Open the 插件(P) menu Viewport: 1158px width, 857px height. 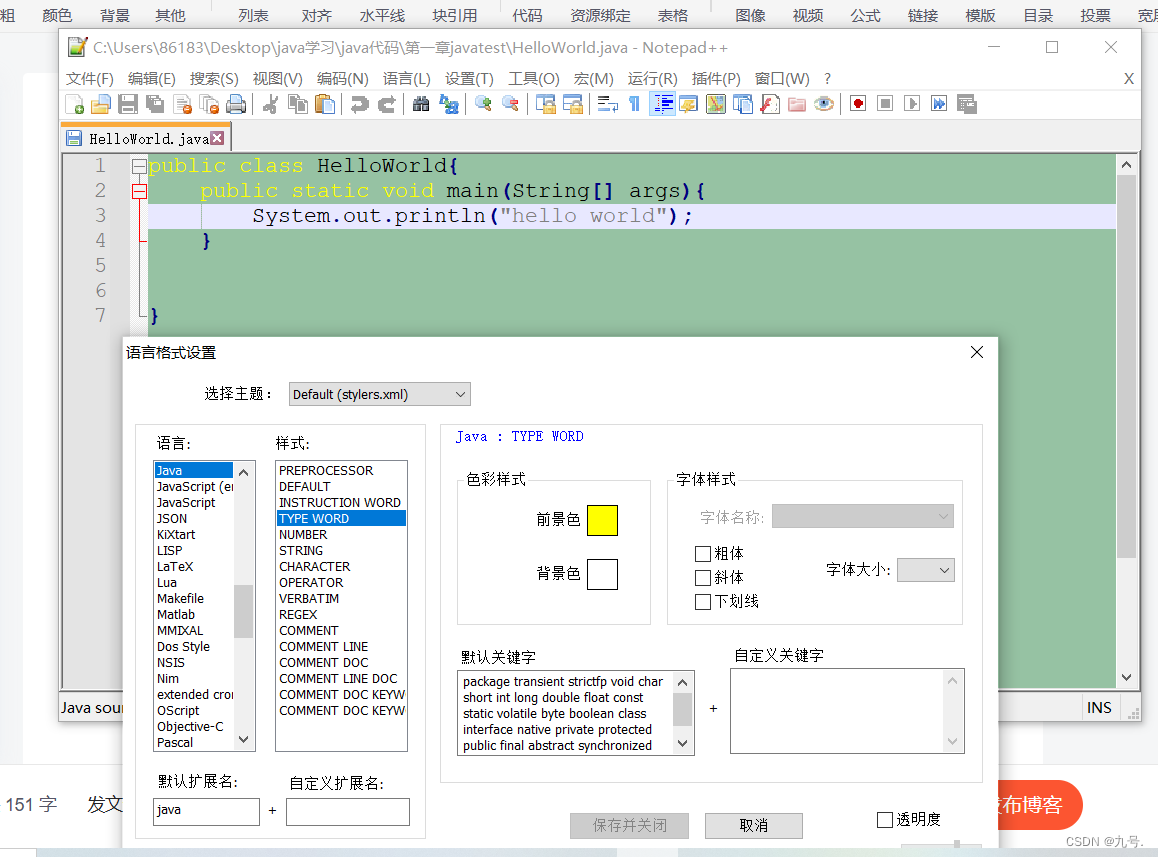point(716,78)
